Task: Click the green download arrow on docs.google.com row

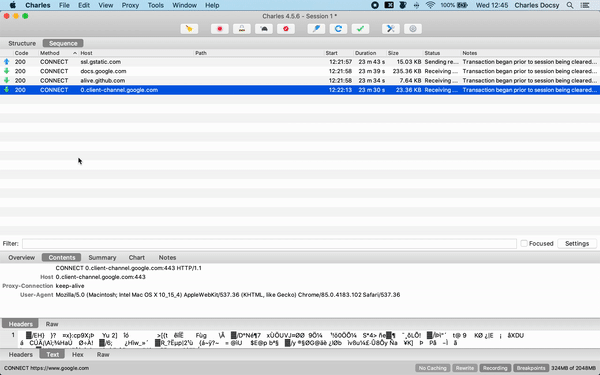Action: [7, 71]
